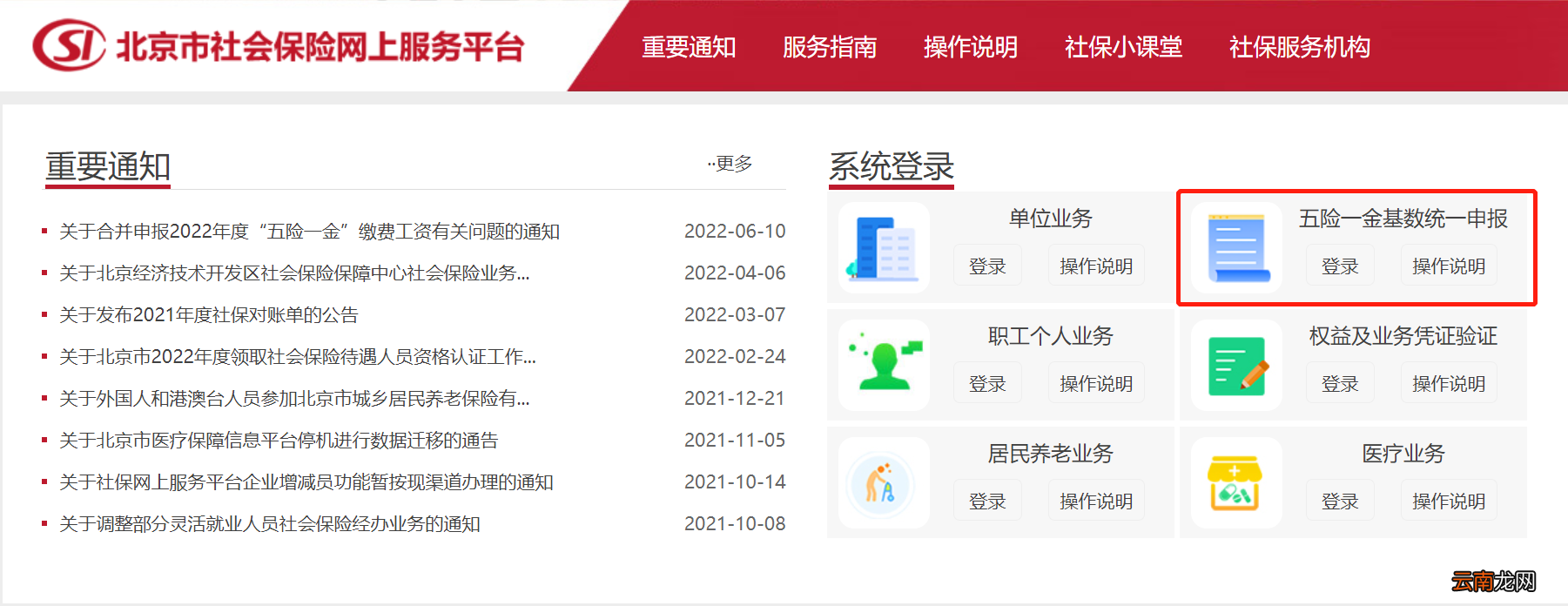This screenshot has height=606, width=1568.
Task: Click the date 2021-11-05
Action: click(x=735, y=441)
